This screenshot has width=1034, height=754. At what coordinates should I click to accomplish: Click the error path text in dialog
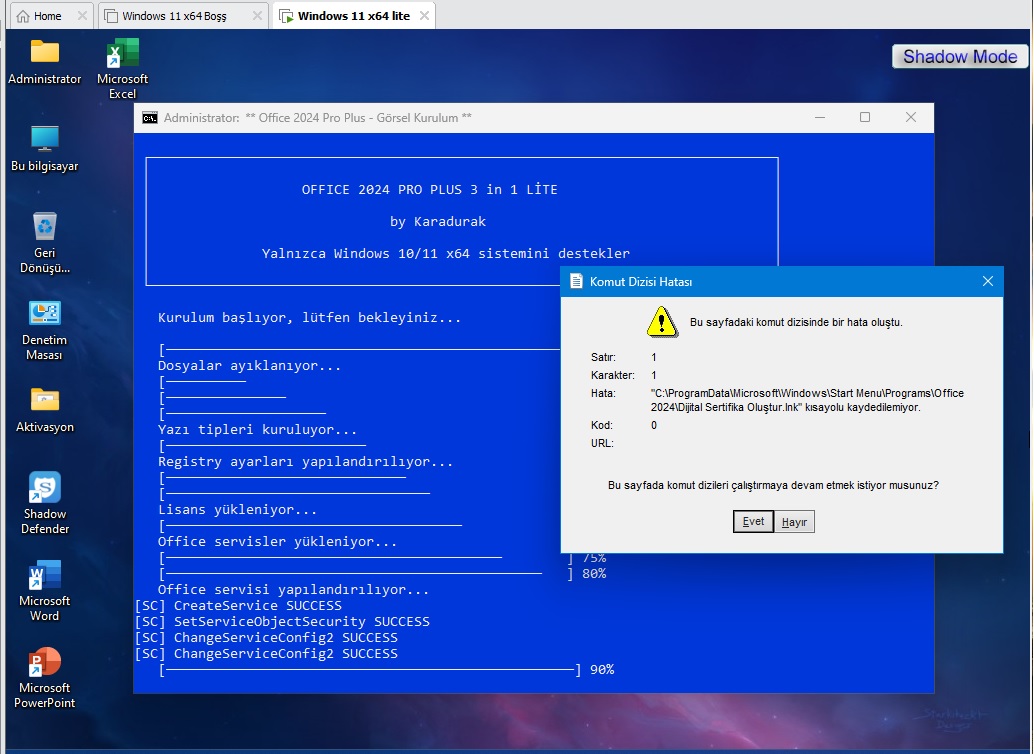tap(807, 400)
